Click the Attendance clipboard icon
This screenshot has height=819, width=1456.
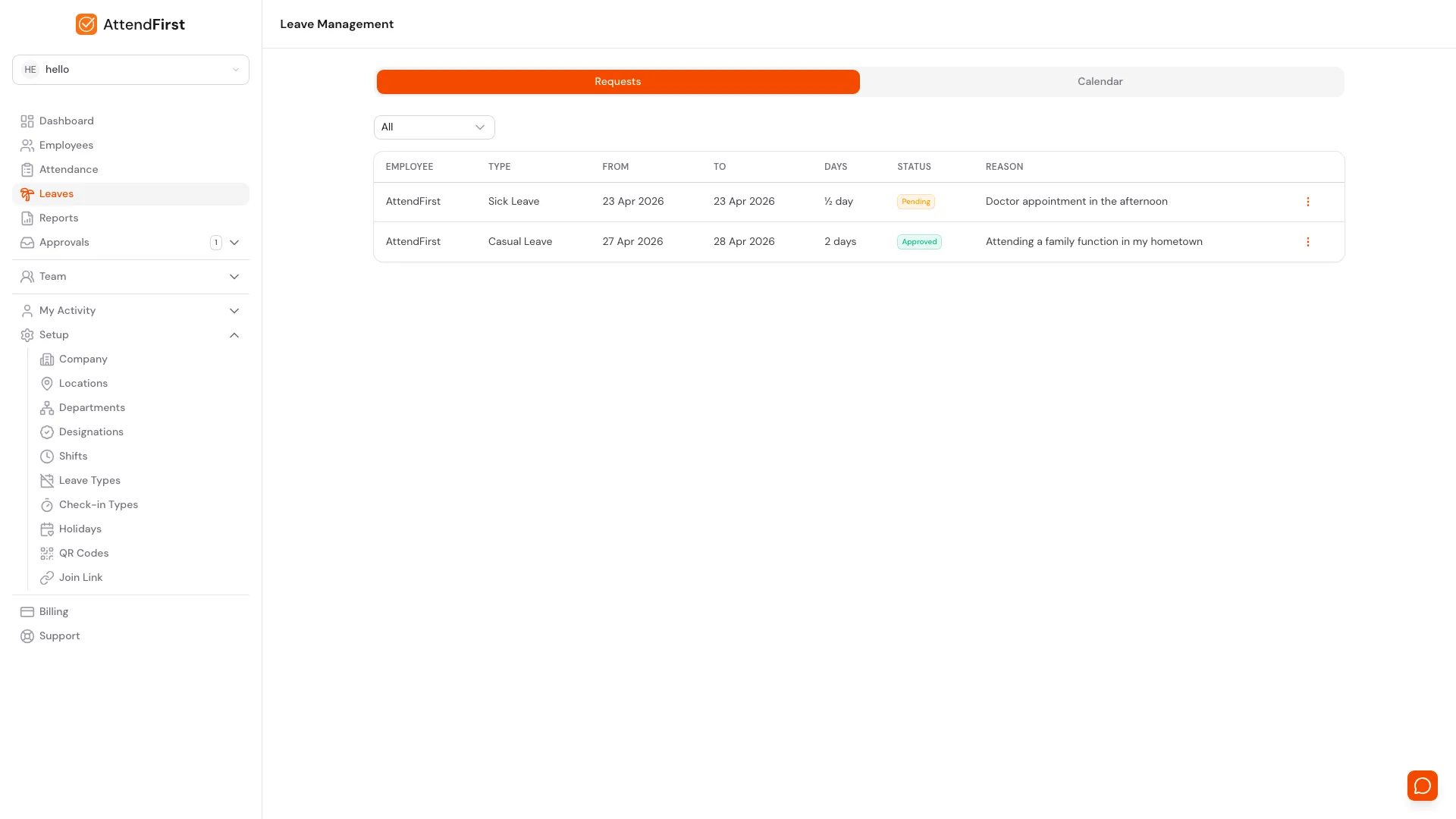[x=27, y=170]
